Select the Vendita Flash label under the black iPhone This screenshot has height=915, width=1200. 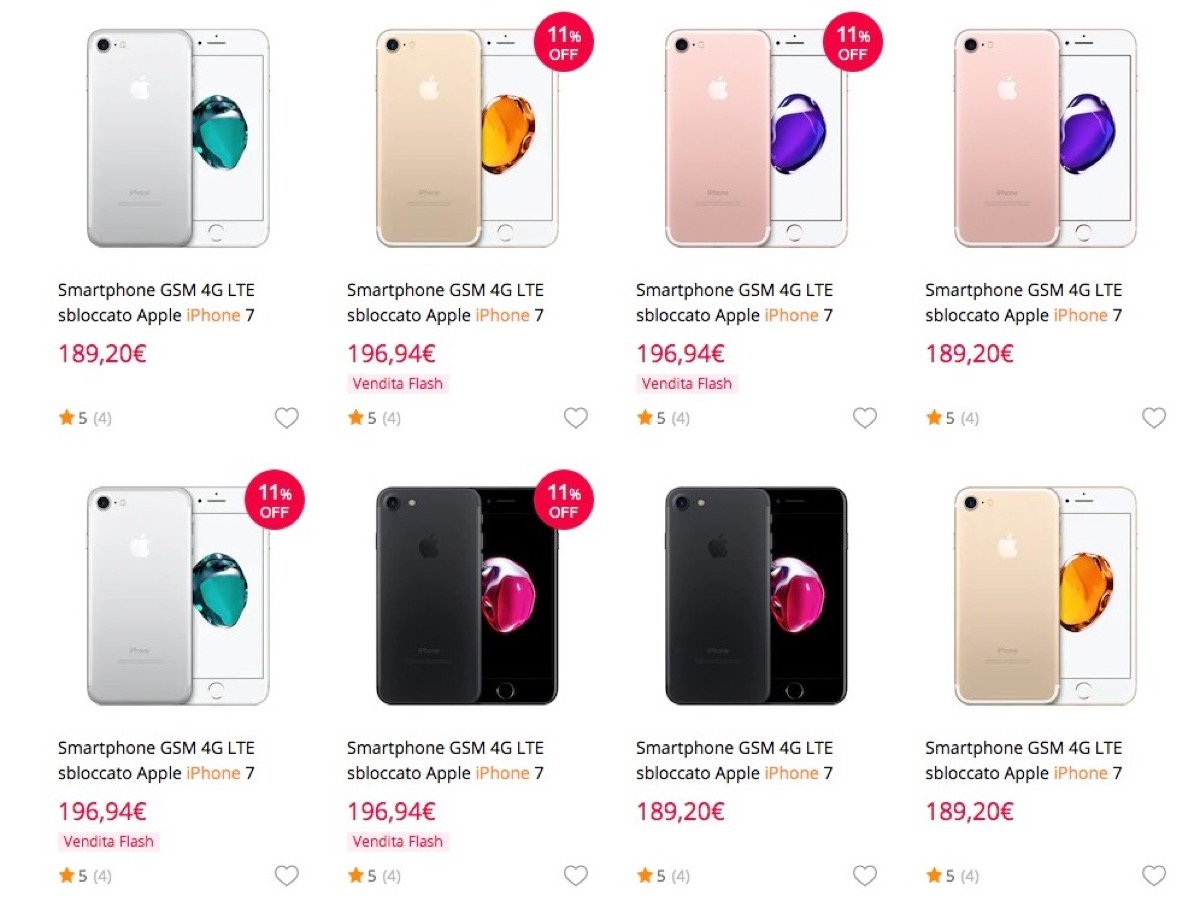pos(399,842)
